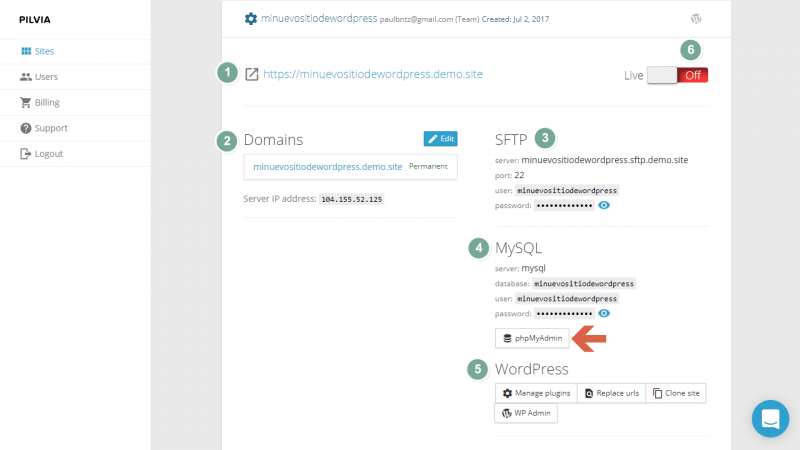Click the Edit domains button

pos(440,139)
